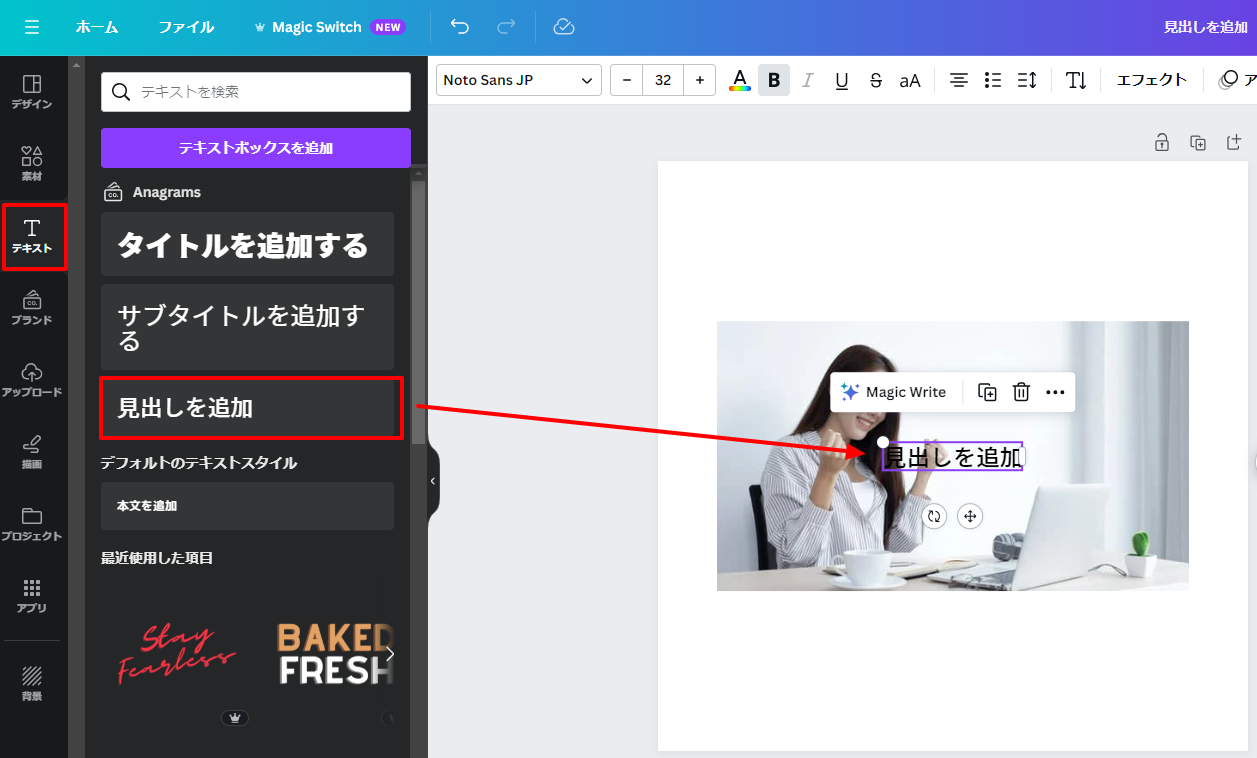Image resolution: width=1257 pixels, height=758 pixels.
Task: Open the hamburger main menu
Action: point(32,27)
